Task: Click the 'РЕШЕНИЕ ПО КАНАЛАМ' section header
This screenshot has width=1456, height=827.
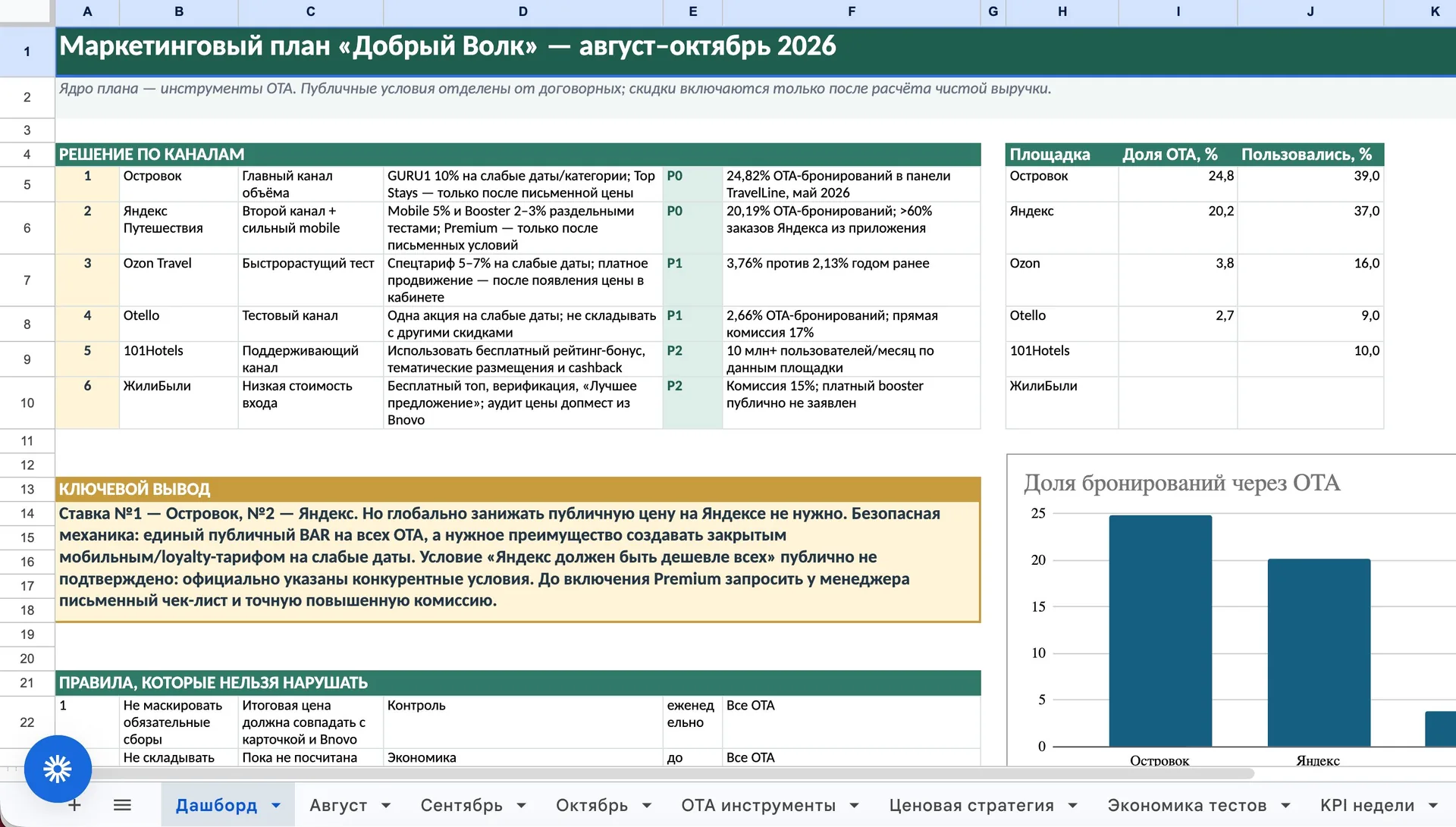Action: coord(518,155)
